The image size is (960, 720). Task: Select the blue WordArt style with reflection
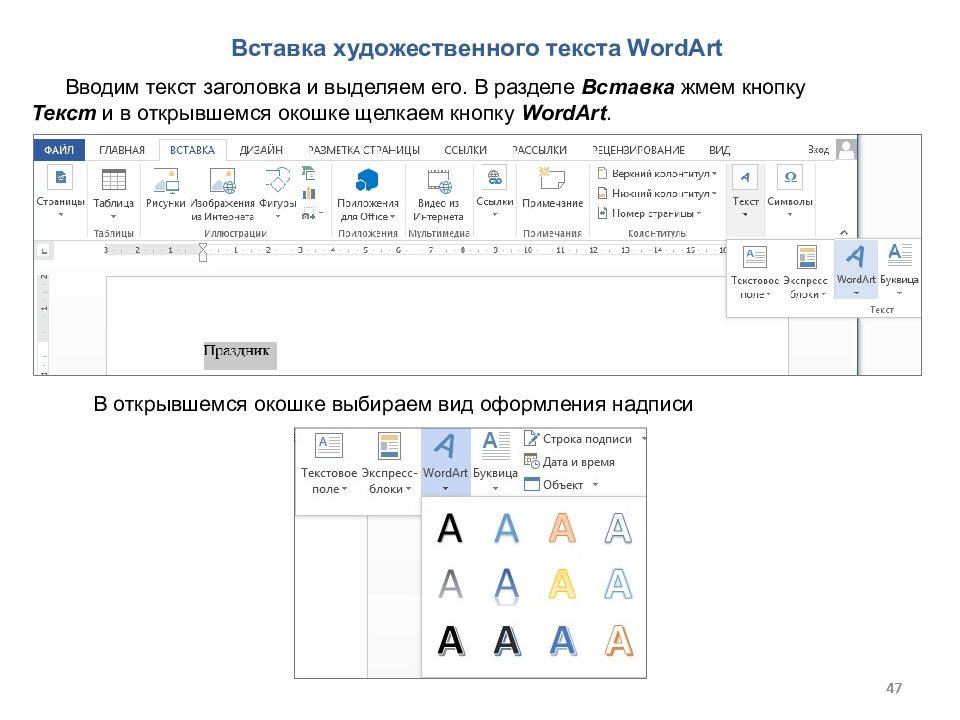[x=506, y=585]
